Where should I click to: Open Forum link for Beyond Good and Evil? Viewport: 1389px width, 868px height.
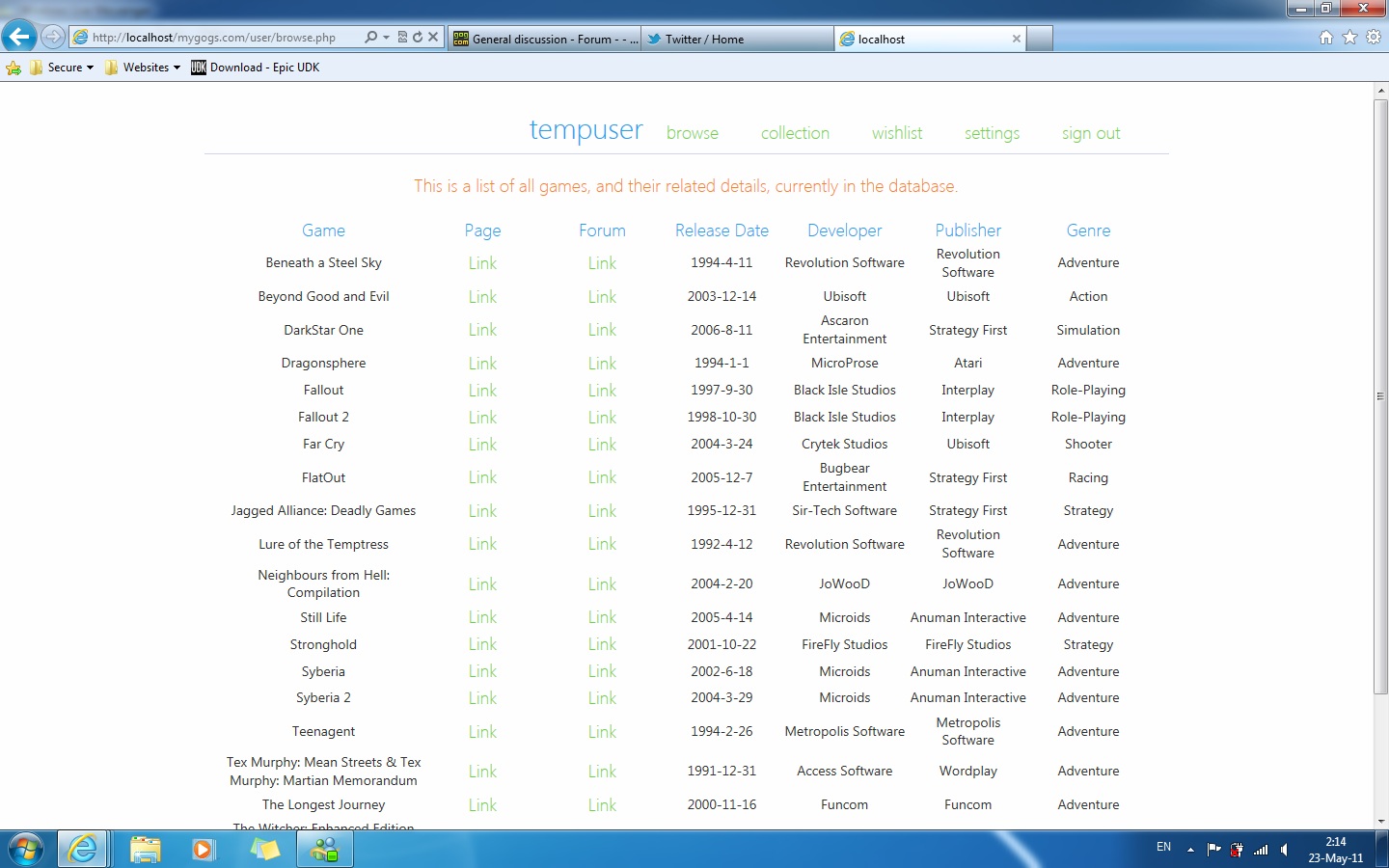pyautogui.click(x=602, y=297)
